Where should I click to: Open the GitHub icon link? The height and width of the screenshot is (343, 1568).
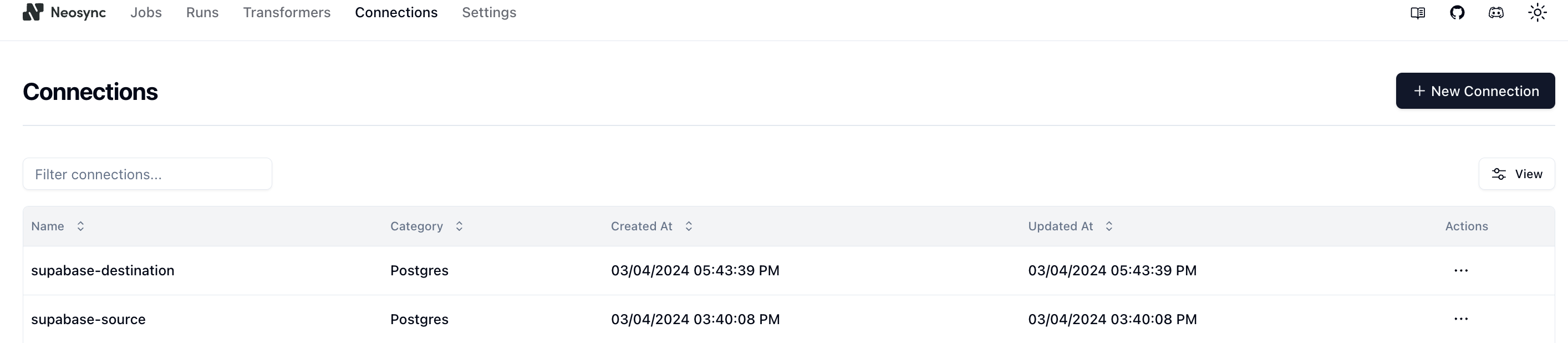tap(1457, 13)
